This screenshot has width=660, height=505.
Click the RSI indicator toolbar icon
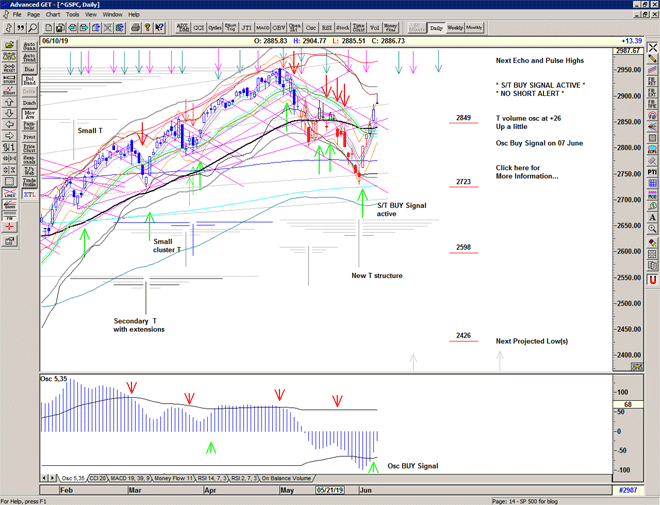click(327, 28)
